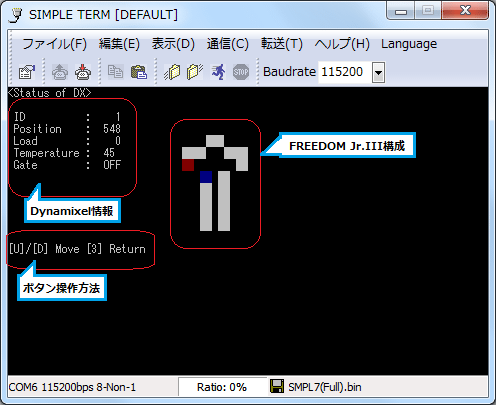The width and height of the screenshot is (496, 405).
Task: Click the send file folder icon
Action: click(172, 72)
